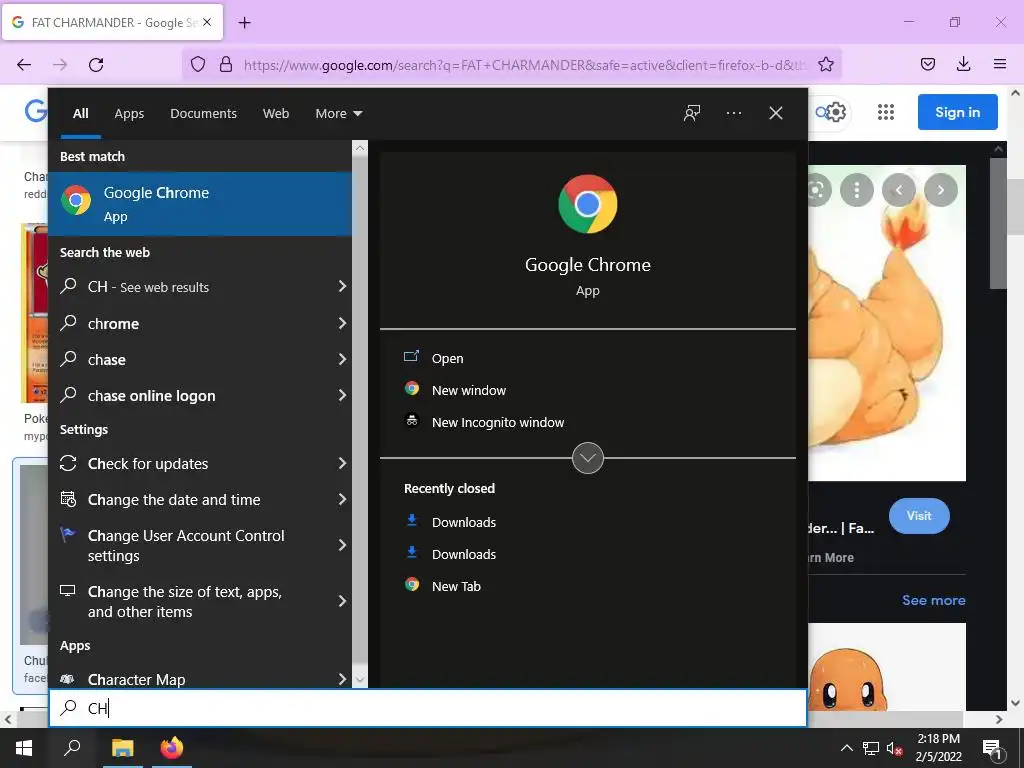1024x768 pixels.
Task: Click Open in Chrome preview pane
Action: tap(447, 359)
